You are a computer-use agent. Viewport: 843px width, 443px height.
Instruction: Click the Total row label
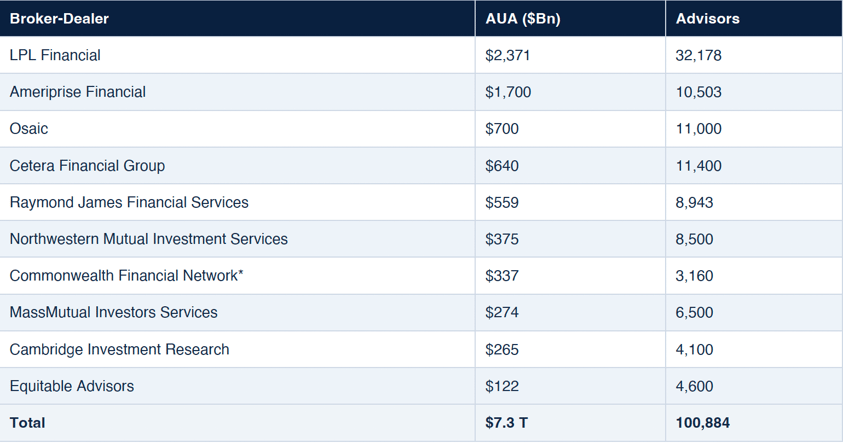tap(28, 423)
